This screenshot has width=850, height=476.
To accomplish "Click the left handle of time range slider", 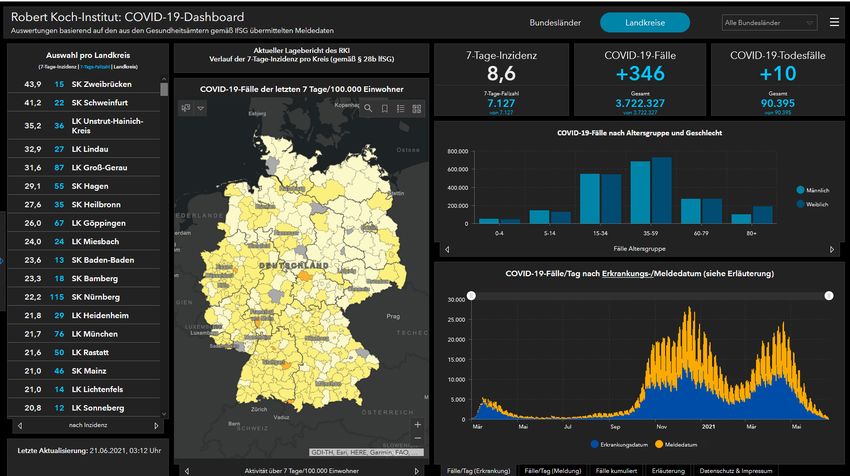I will [471, 295].
